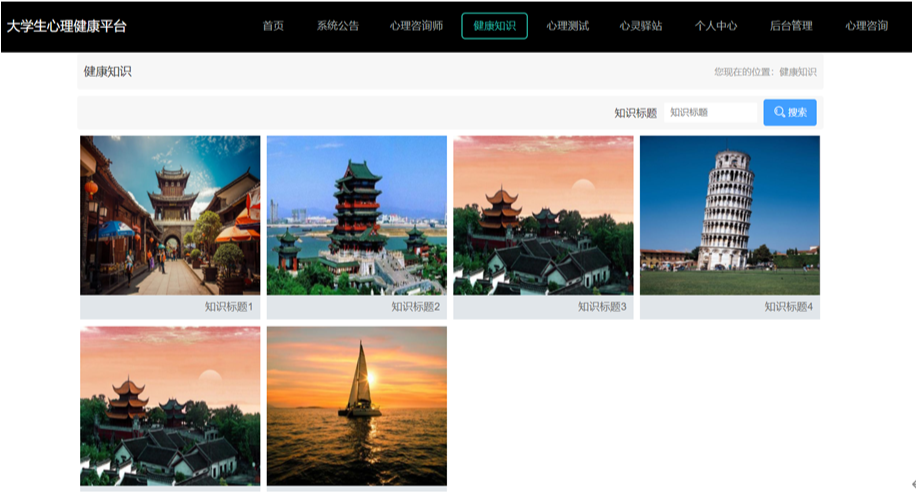The image size is (916, 499).
Task: Open the Leaning Tower image for 知识标题4
Action: tap(730, 215)
